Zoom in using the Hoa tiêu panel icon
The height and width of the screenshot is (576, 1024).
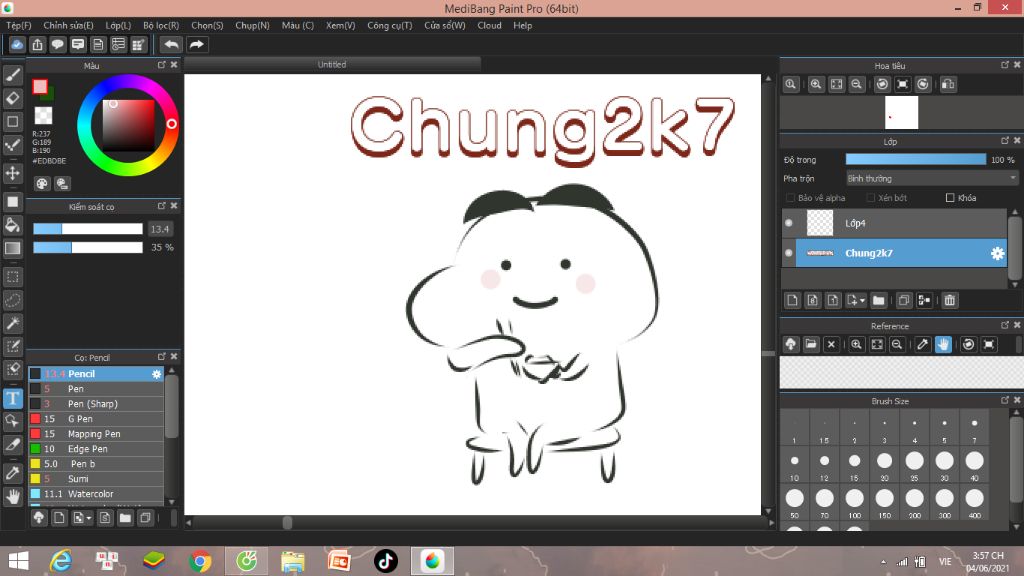point(816,84)
